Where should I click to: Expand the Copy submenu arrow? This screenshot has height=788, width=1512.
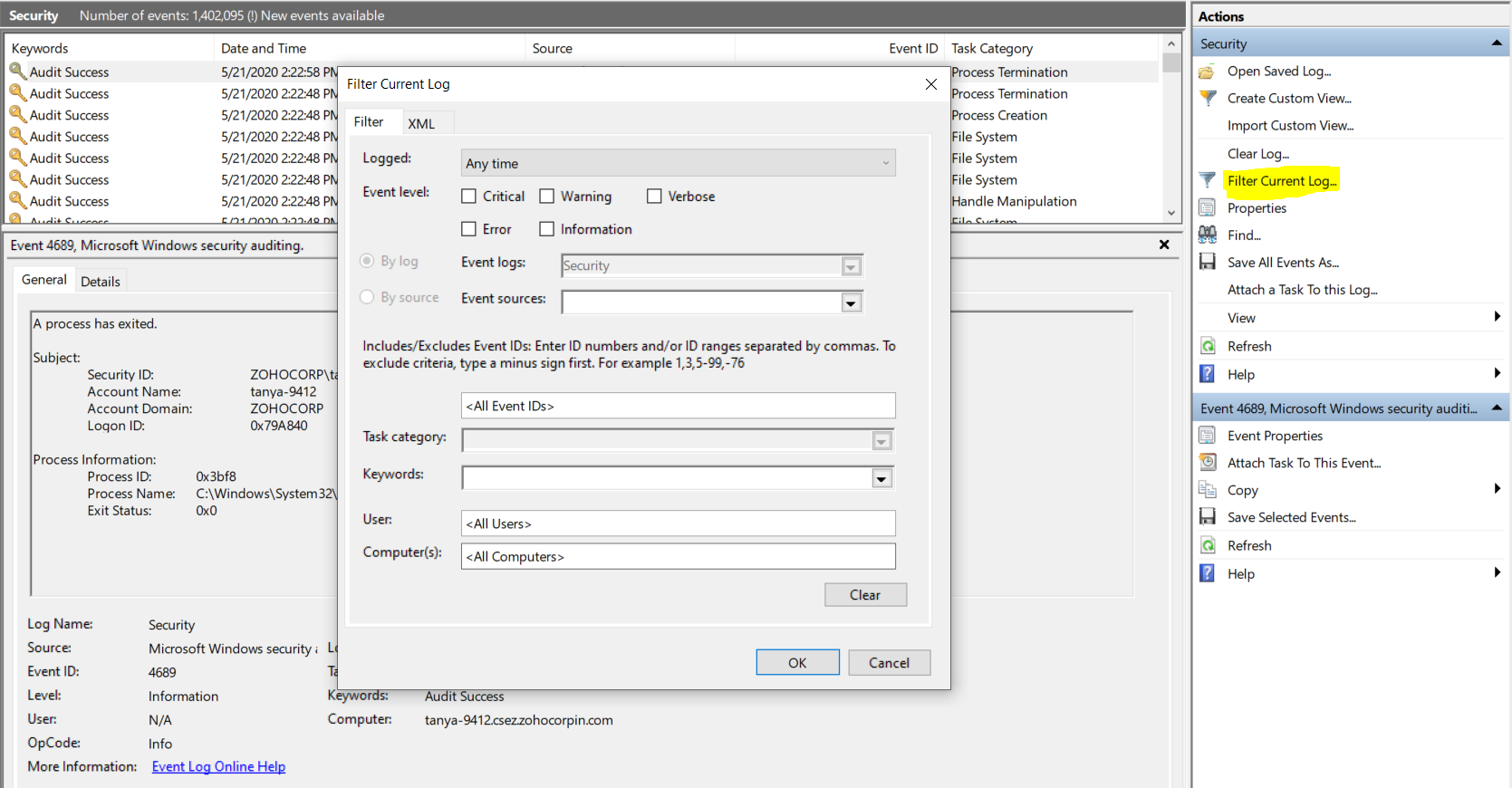(1497, 489)
